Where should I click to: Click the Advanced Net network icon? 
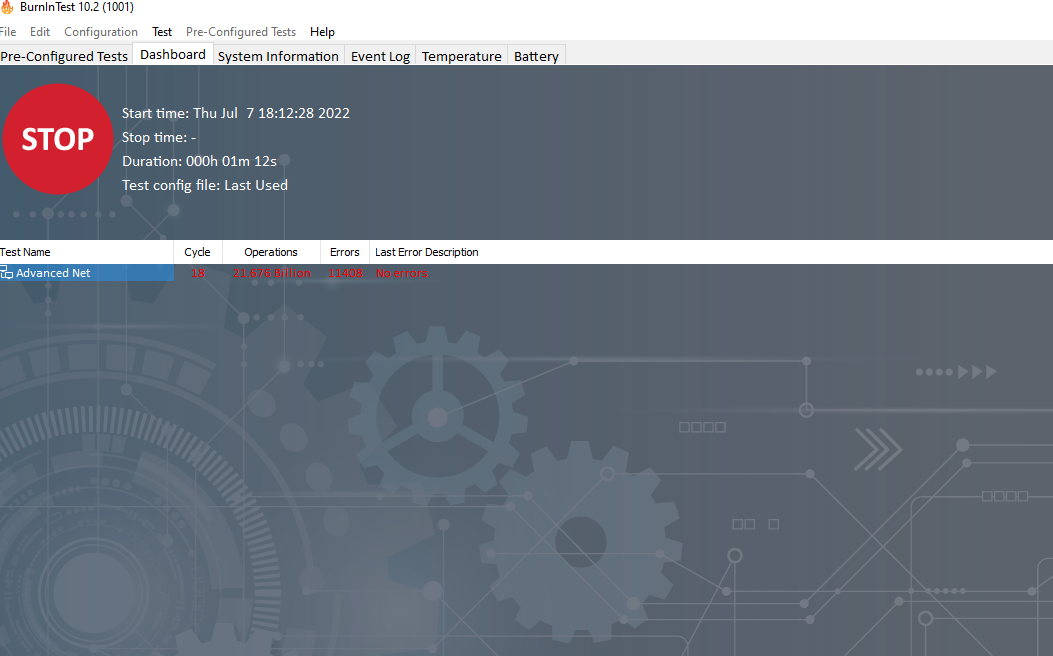pyautogui.click(x=7, y=273)
